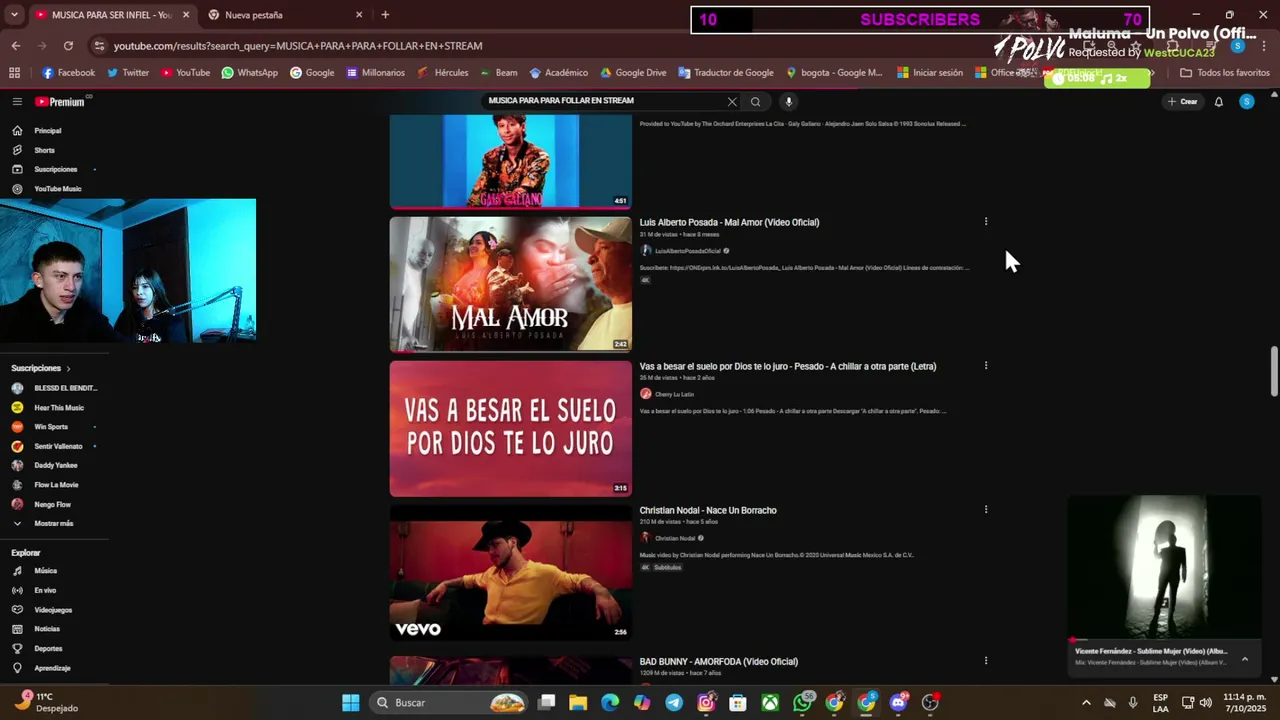This screenshot has height=720, width=1280.
Task: Click the search magnifier button
Action: [755, 101]
